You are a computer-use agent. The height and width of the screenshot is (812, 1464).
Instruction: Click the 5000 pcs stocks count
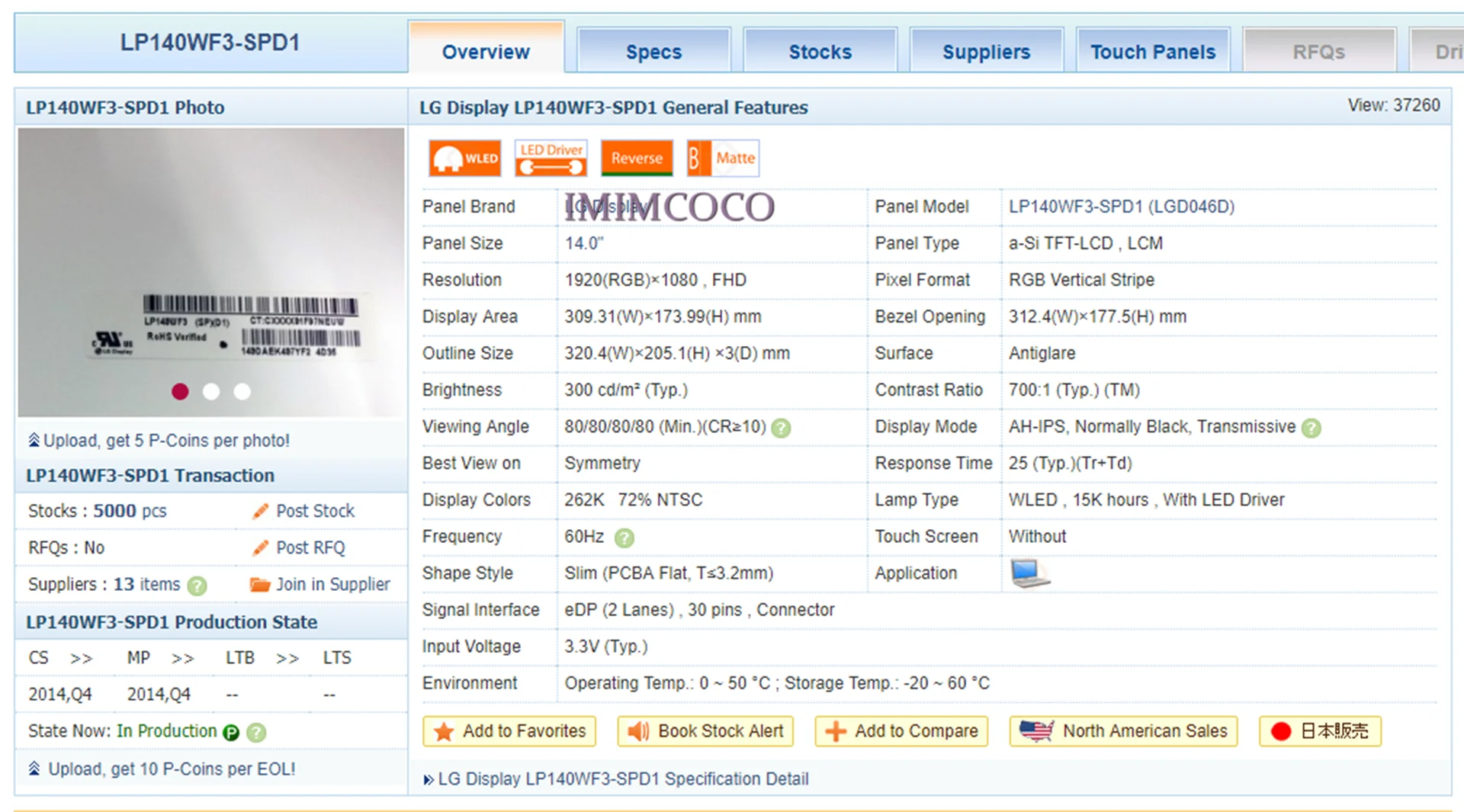click(x=130, y=511)
